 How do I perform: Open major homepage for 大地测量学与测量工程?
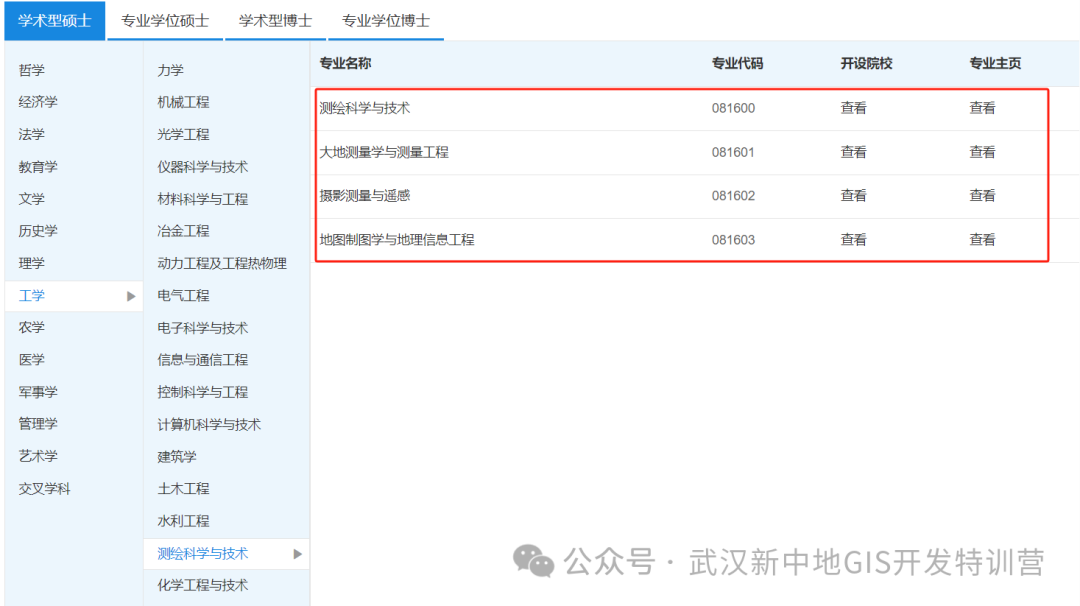click(982, 152)
